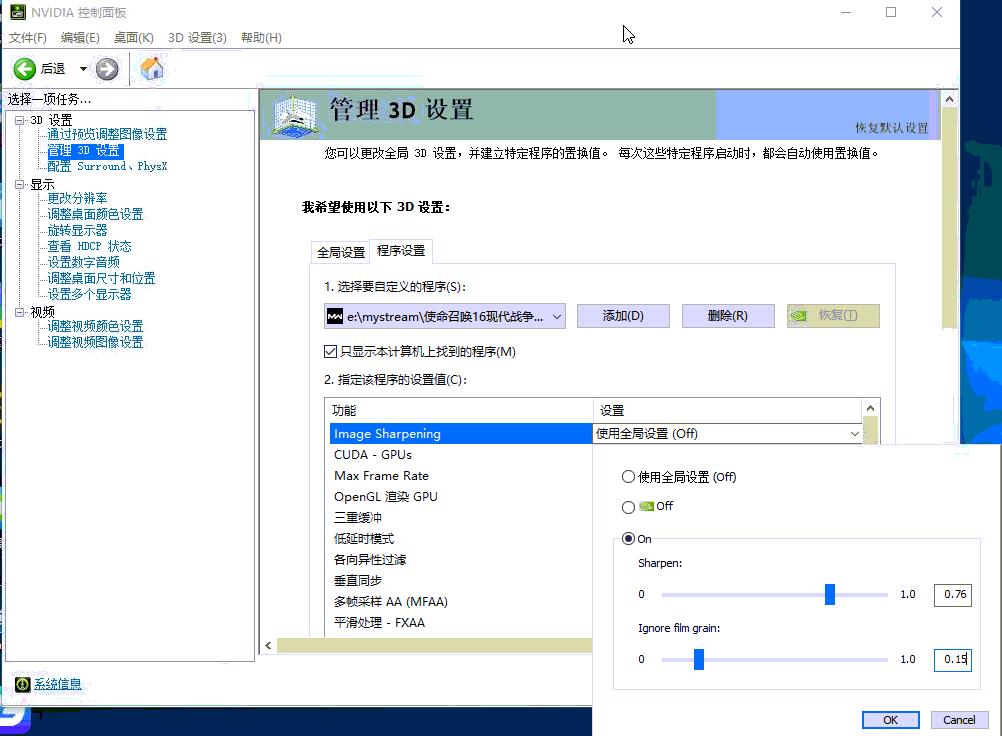Click the NVIDIA Control Panel title icon
The image size is (1002, 736).
click(18, 12)
